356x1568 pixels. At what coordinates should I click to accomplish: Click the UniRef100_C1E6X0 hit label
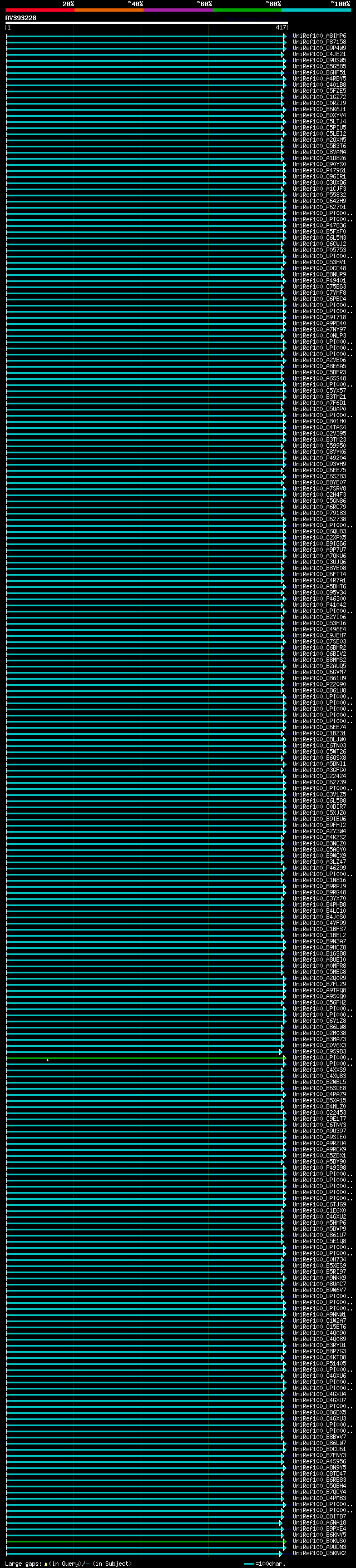[x=319, y=1211]
